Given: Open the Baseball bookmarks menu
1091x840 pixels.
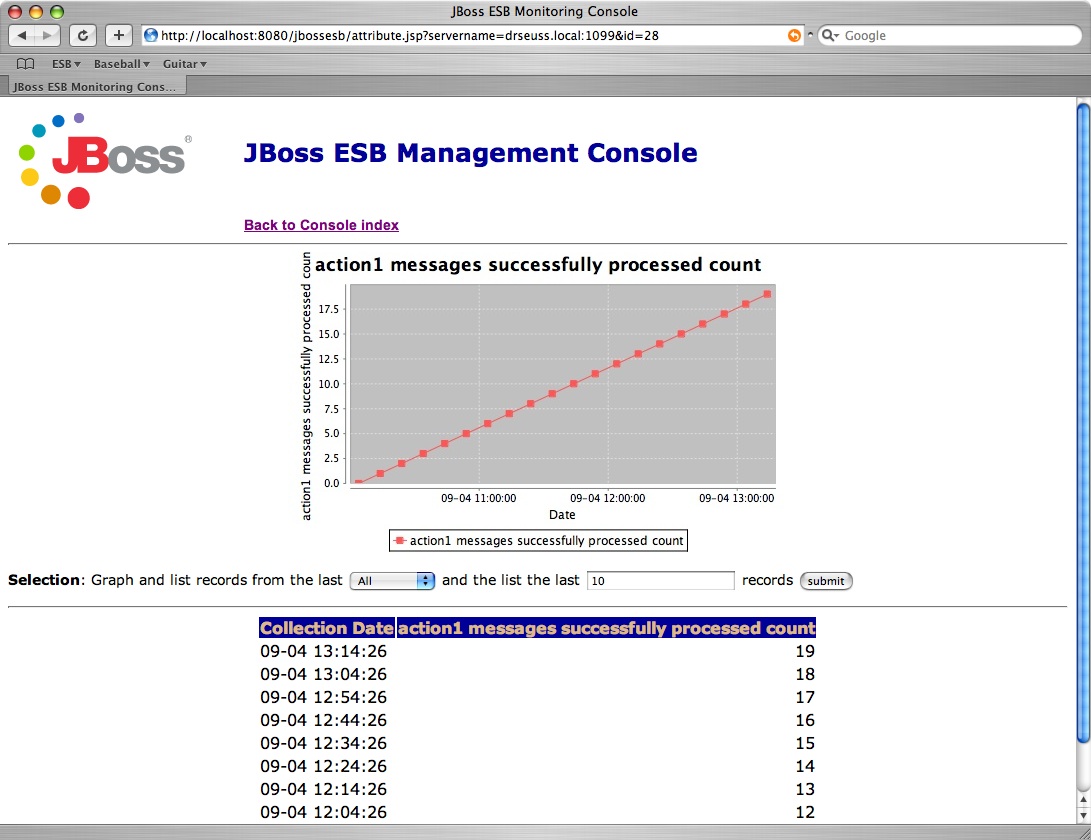Looking at the screenshot, I should click(122, 64).
